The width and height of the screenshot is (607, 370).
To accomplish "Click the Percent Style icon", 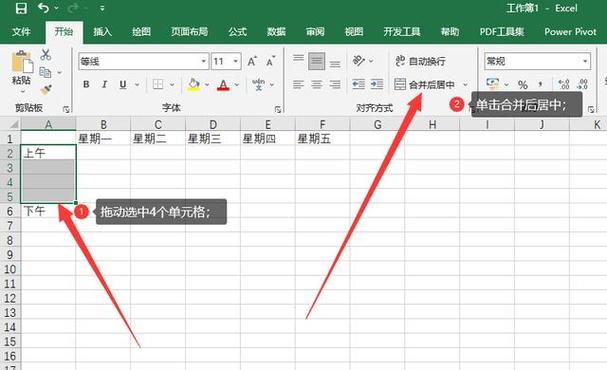I will coord(523,84).
